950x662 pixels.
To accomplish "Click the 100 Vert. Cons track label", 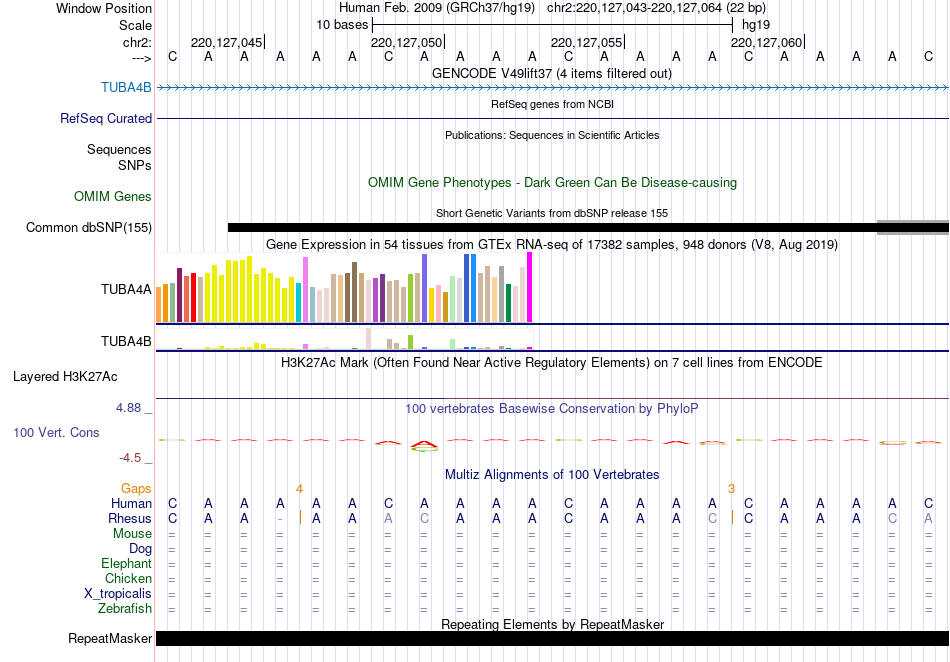I will click(x=56, y=432).
